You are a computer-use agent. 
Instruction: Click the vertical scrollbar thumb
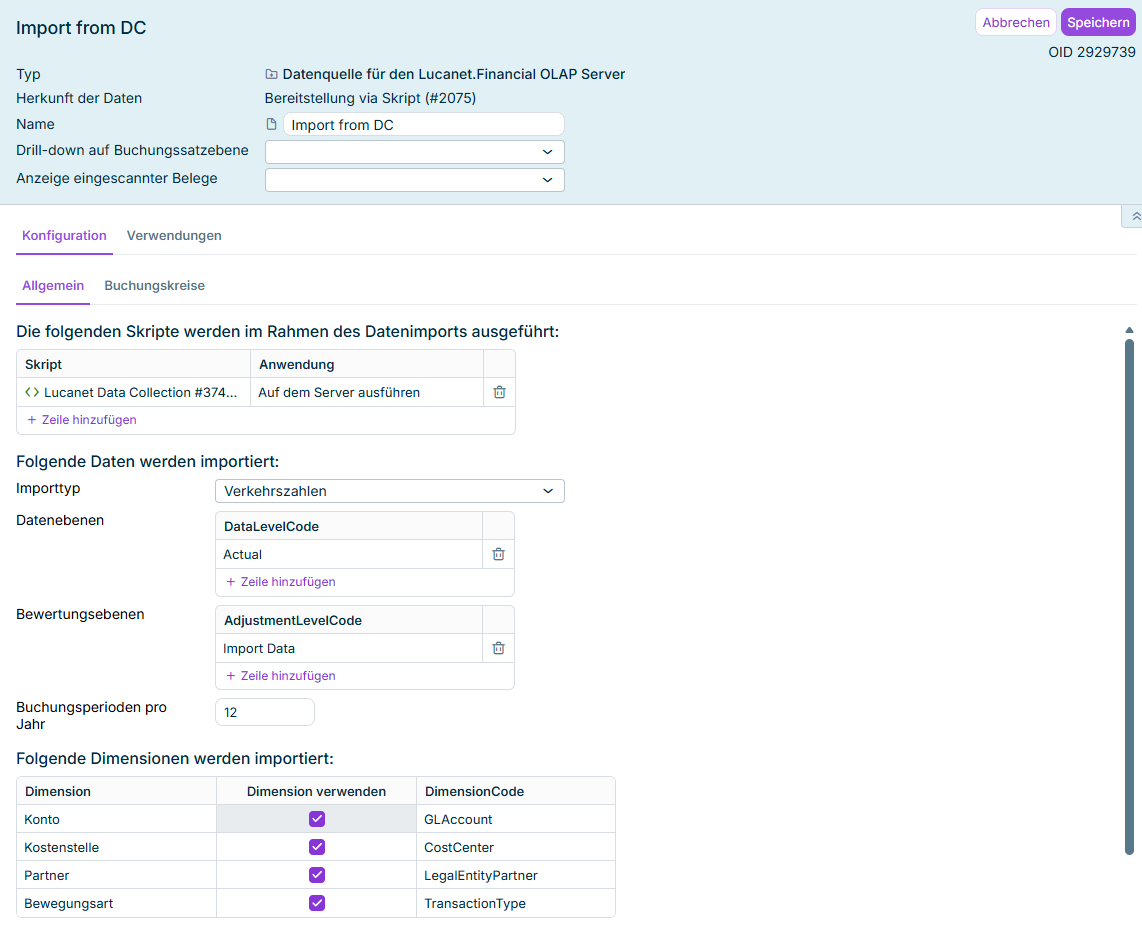[x=1129, y=596]
